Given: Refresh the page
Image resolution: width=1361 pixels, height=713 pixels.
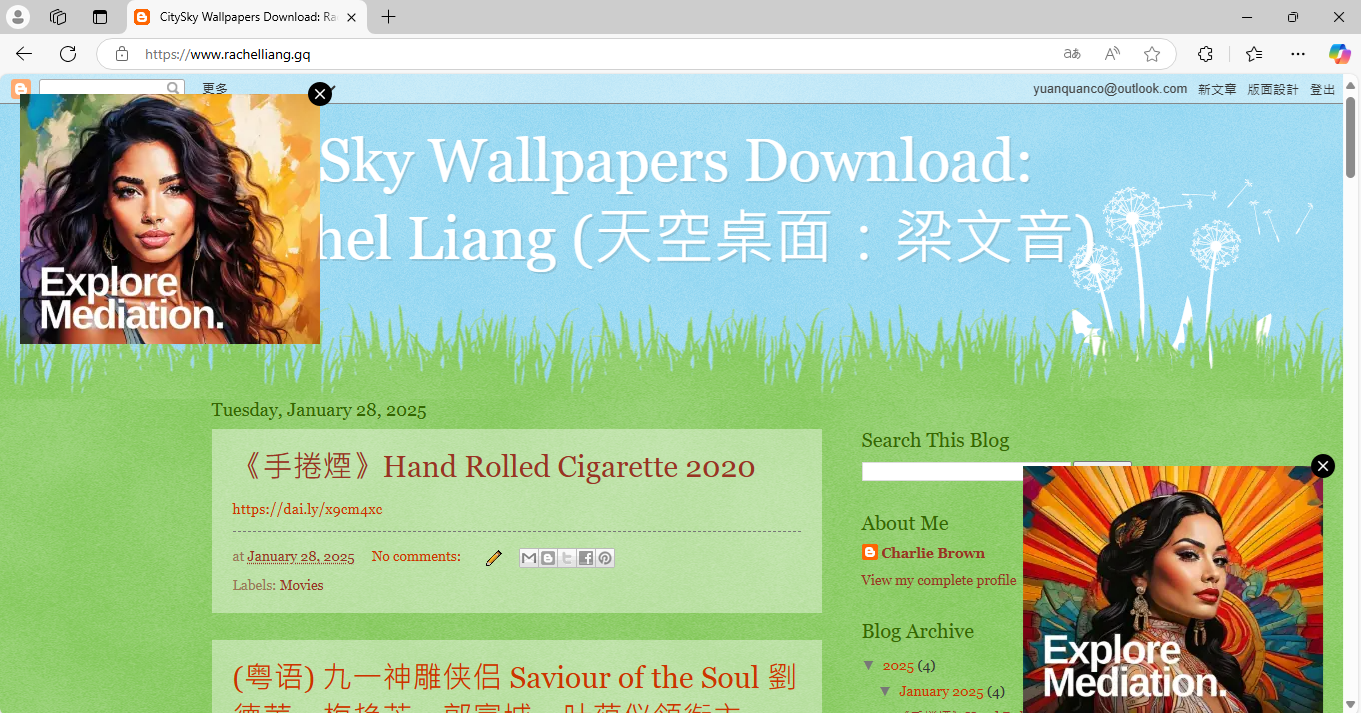Looking at the screenshot, I should tap(68, 54).
